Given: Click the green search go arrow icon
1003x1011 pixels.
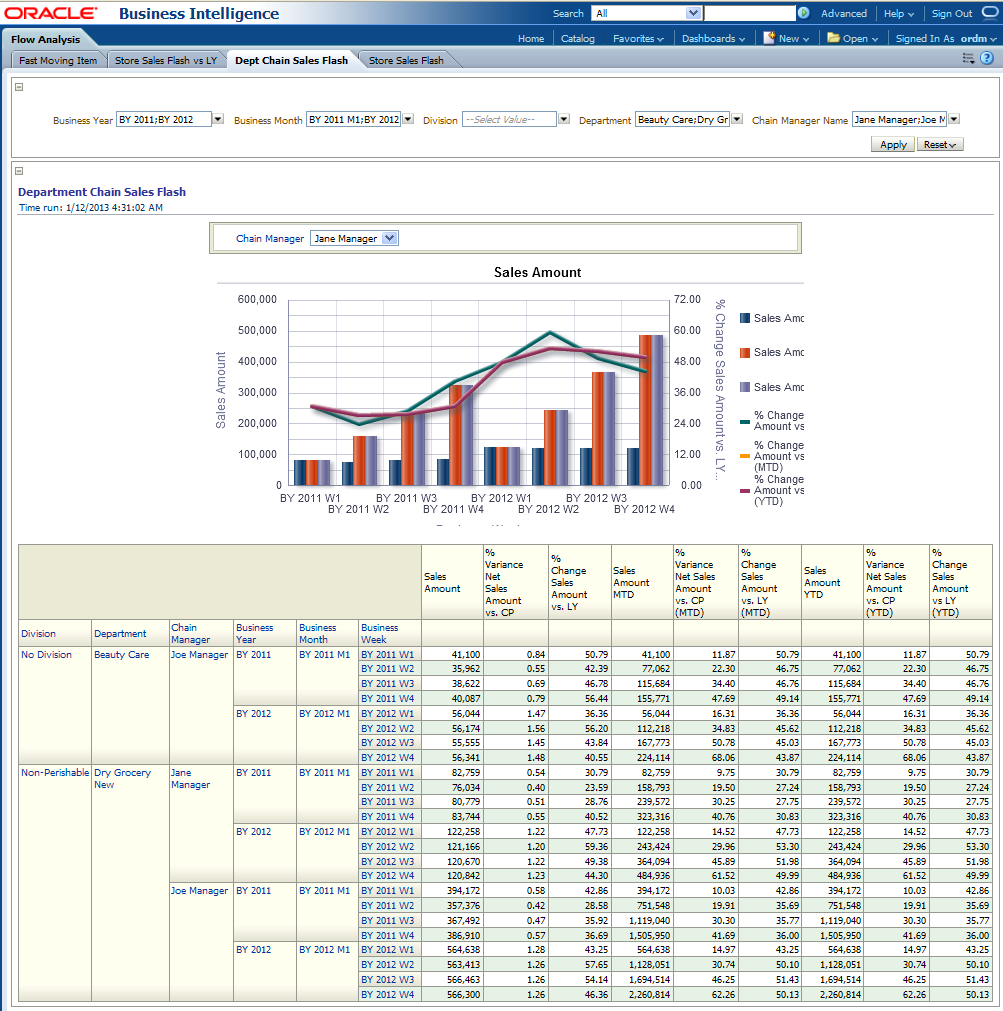Looking at the screenshot, I should coord(803,13).
